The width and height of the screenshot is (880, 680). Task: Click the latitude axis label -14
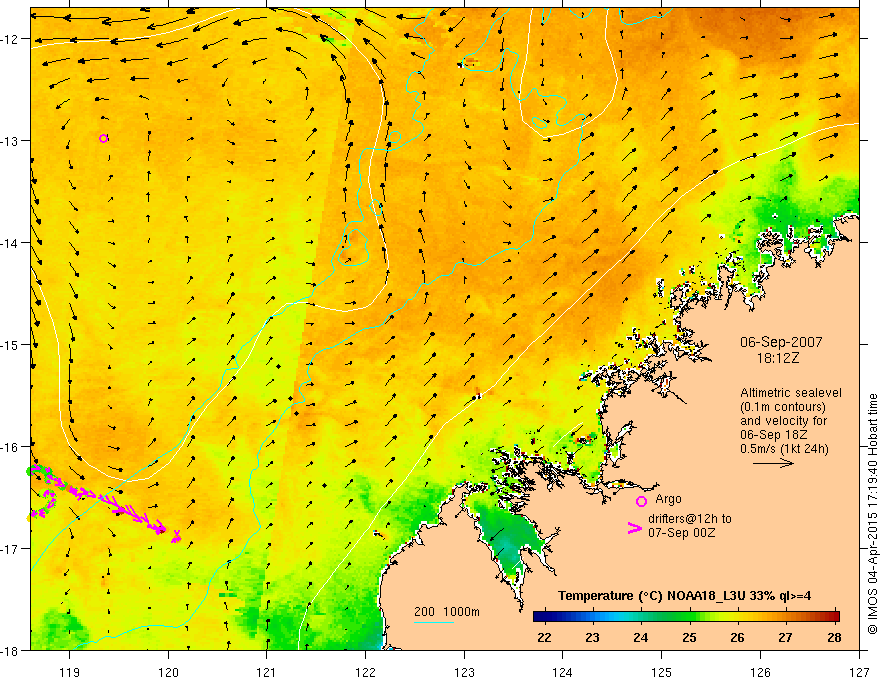[x=10, y=242]
